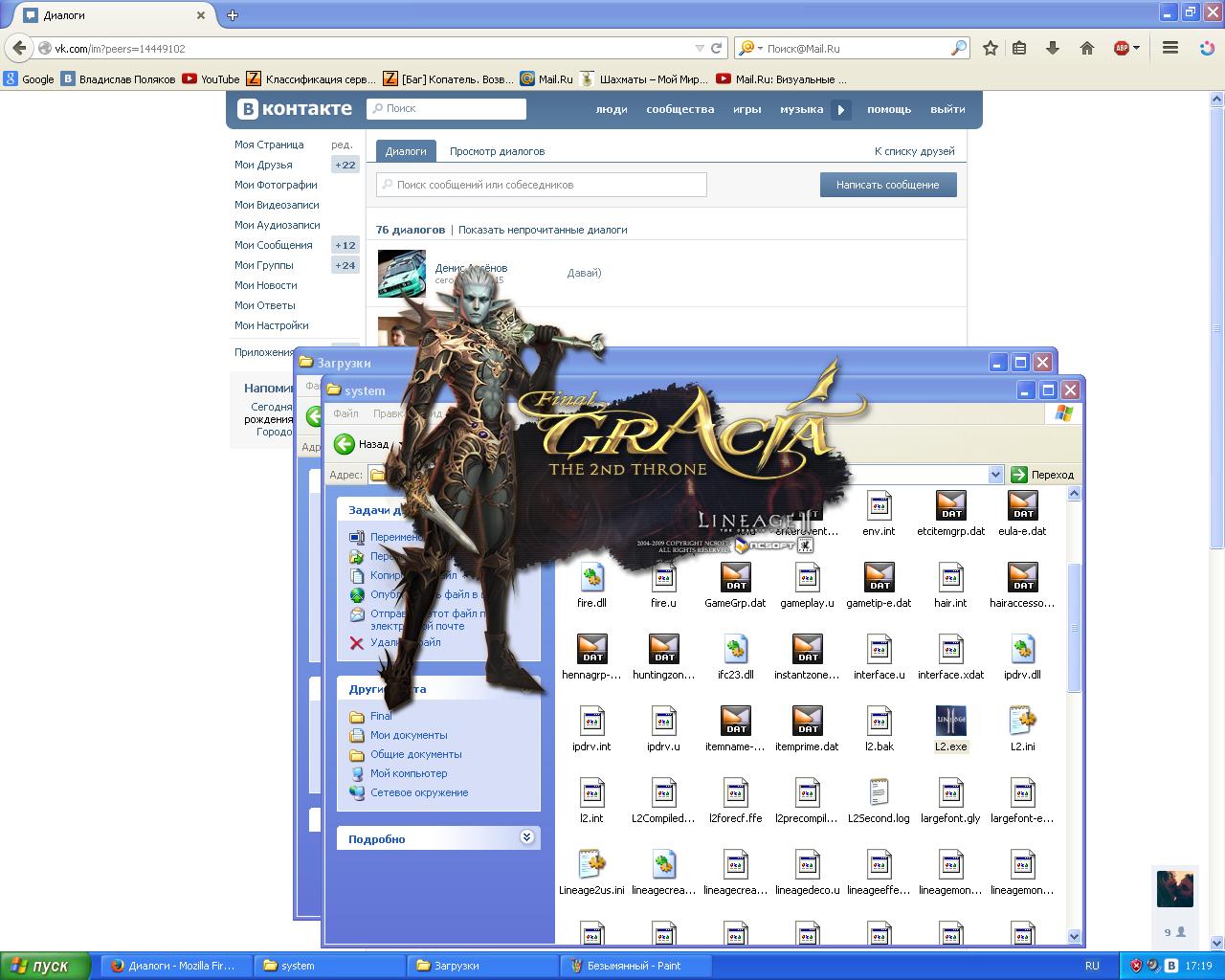Click Firefox back navigation arrow
1225x980 pixels.
19,48
